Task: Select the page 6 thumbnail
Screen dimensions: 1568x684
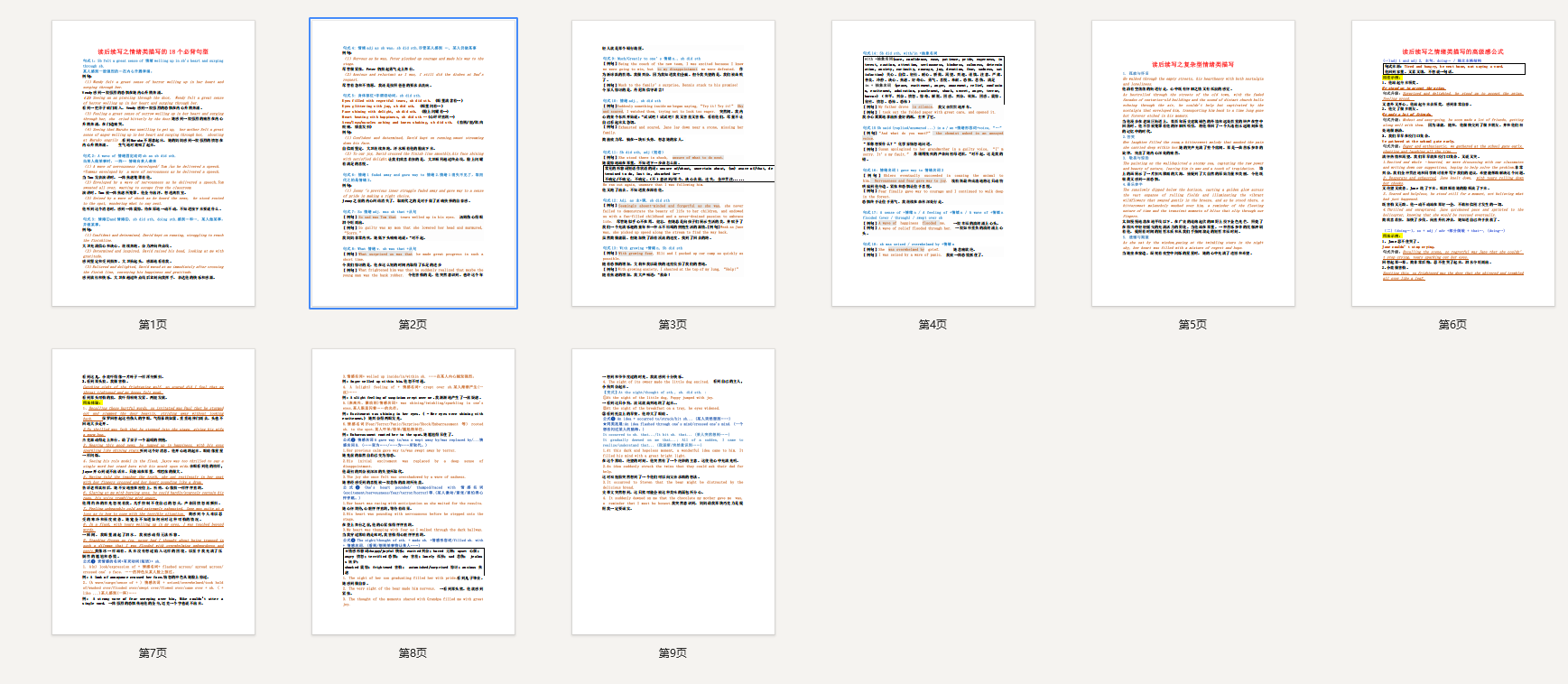Action: tap(1453, 163)
